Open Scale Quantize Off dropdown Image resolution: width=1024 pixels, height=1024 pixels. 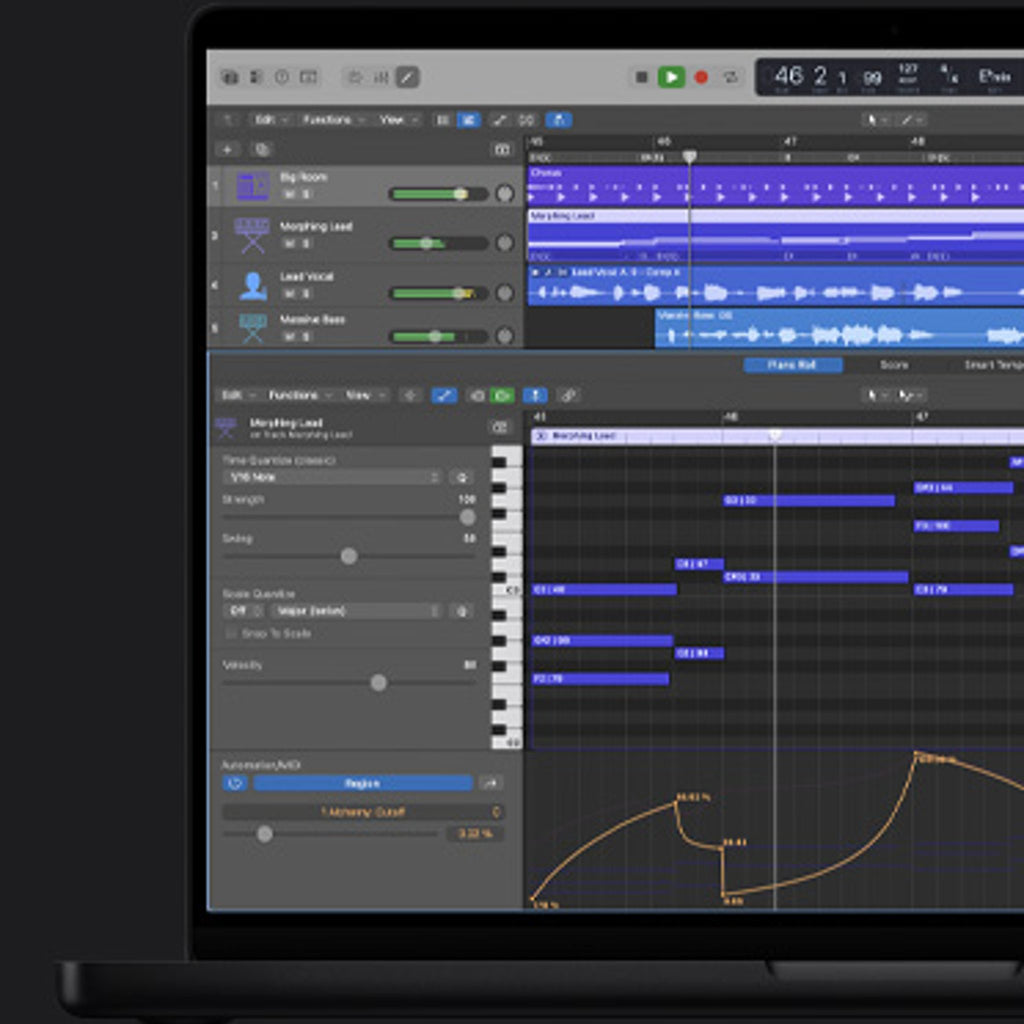point(244,611)
